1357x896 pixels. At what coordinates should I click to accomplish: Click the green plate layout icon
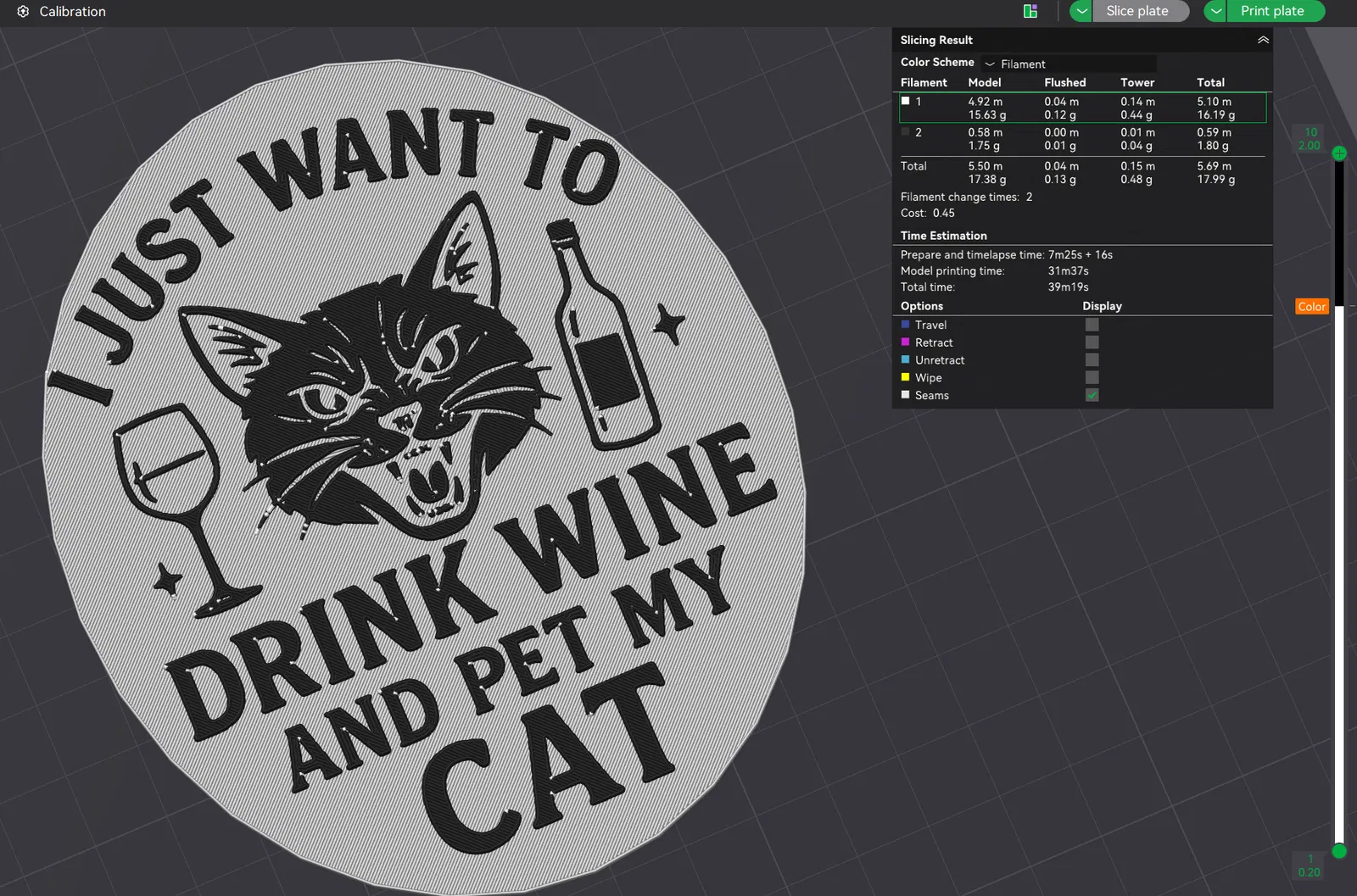(x=1030, y=11)
